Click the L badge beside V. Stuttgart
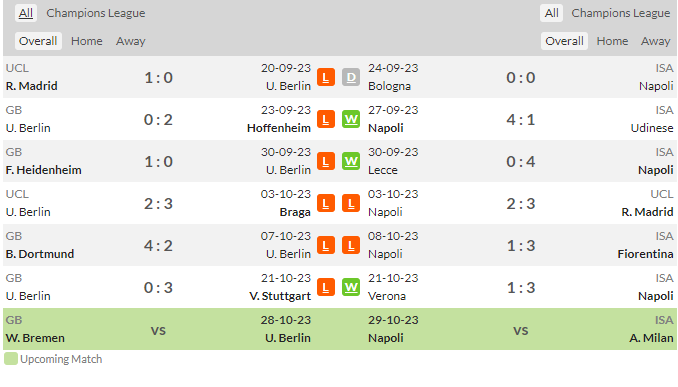Screen dimensions: 678x387 click(326, 287)
